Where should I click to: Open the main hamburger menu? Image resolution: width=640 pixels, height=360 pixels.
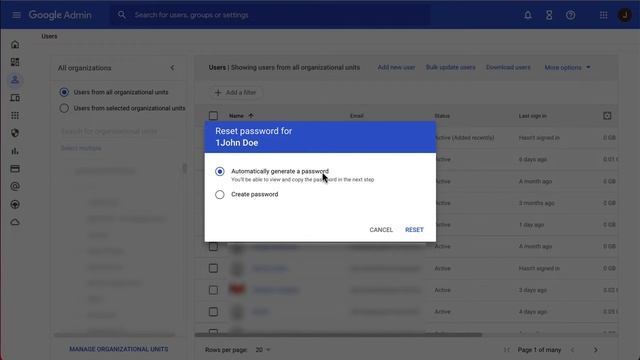coord(16,15)
